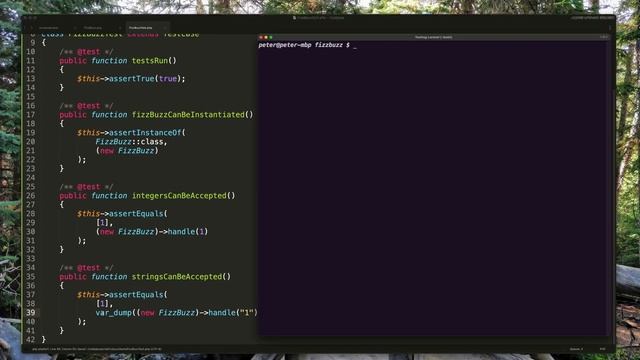Click the @test comment on line 34
640x360 pixels.
point(86,268)
